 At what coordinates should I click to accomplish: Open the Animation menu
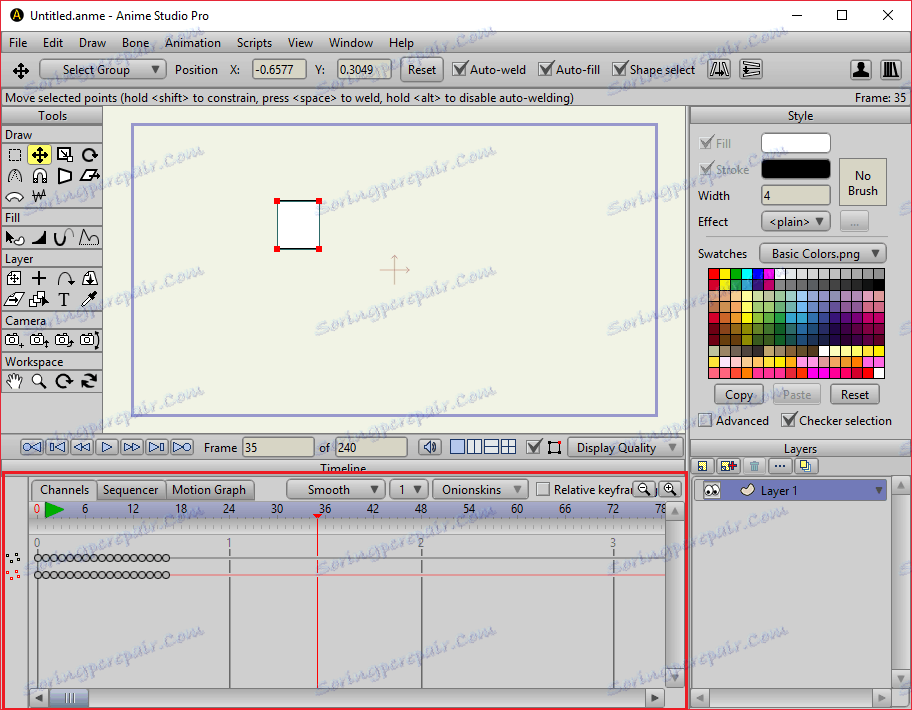coord(193,42)
